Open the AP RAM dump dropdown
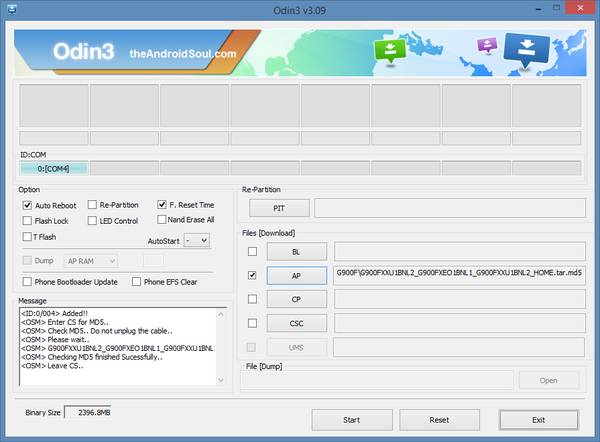The width and height of the screenshot is (600, 442). [x=91, y=261]
